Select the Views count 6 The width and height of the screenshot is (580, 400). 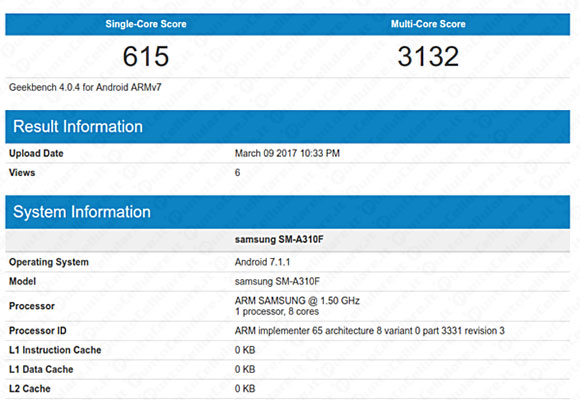point(237,172)
